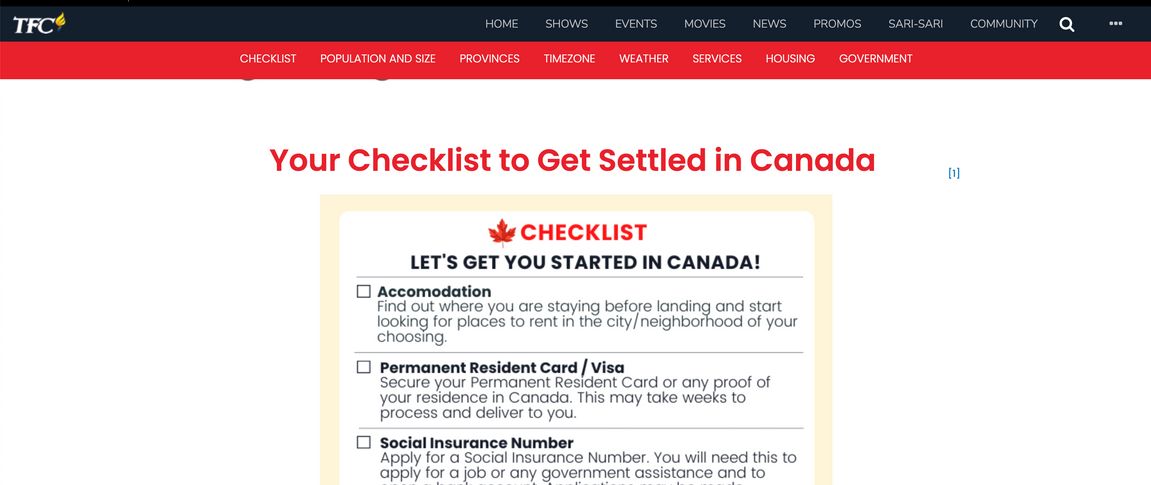The height and width of the screenshot is (485, 1151).
Task: Go to the Housing section
Action: pyautogui.click(x=790, y=59)
